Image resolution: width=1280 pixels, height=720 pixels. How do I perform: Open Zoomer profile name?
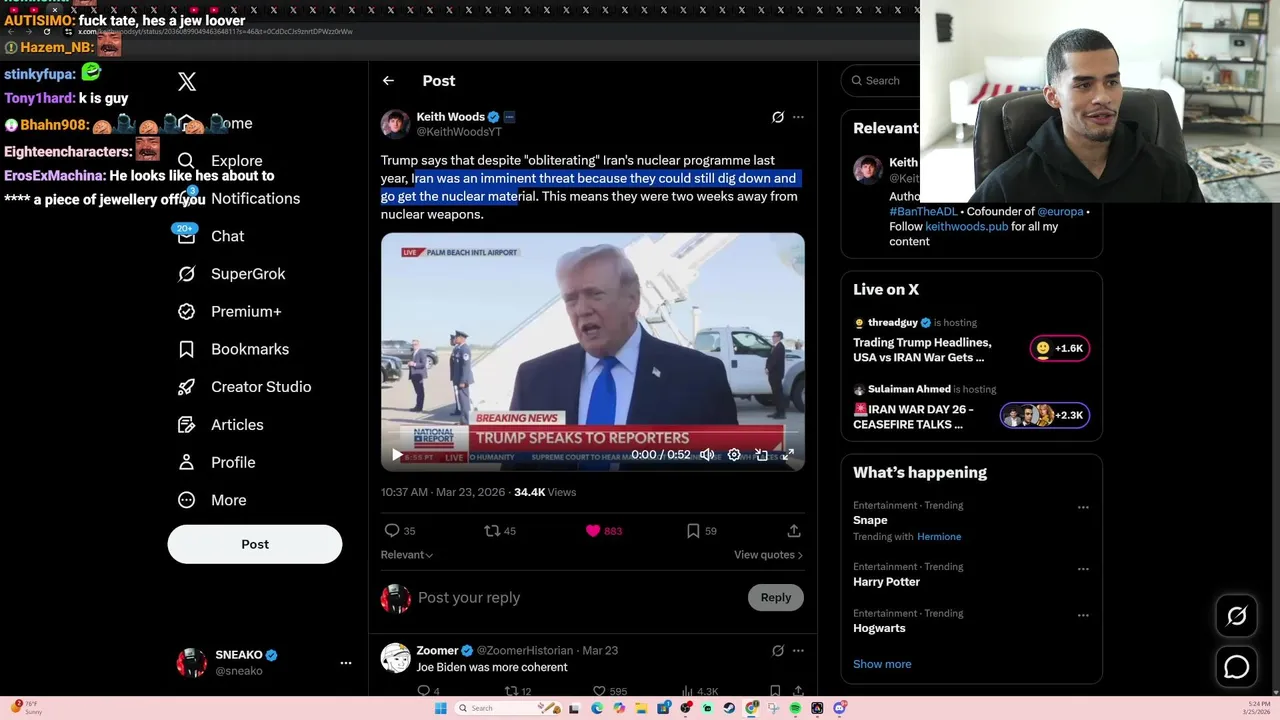pos(437,651)
